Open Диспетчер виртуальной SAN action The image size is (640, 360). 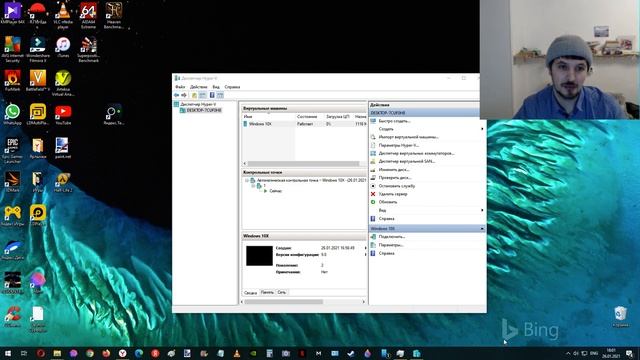click(x=407, y=161)
